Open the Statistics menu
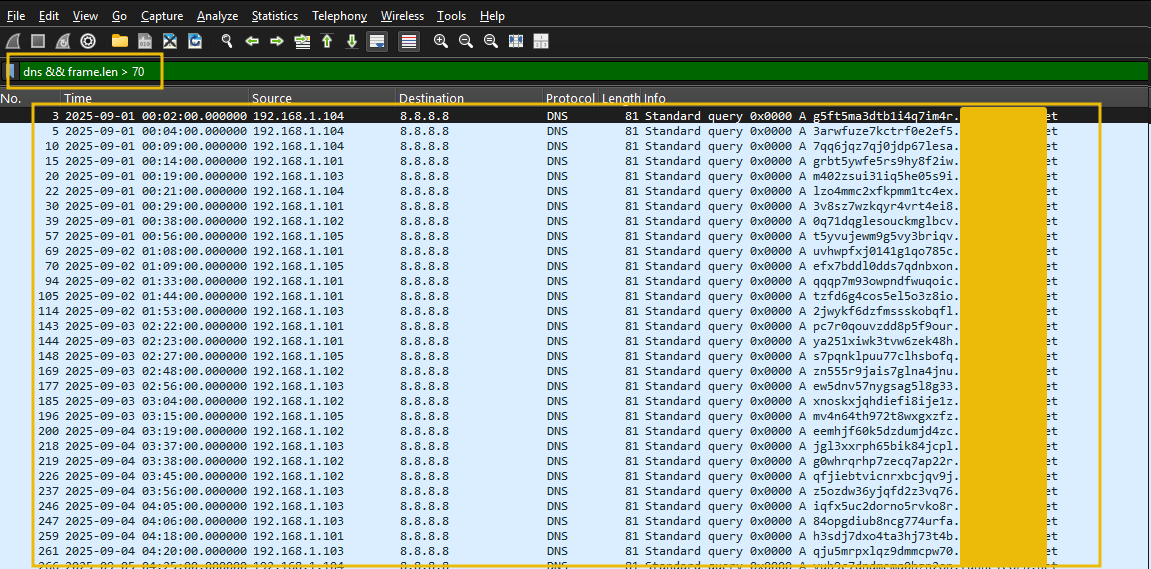Screen dimensions: 1151x569 pos(274,16)
